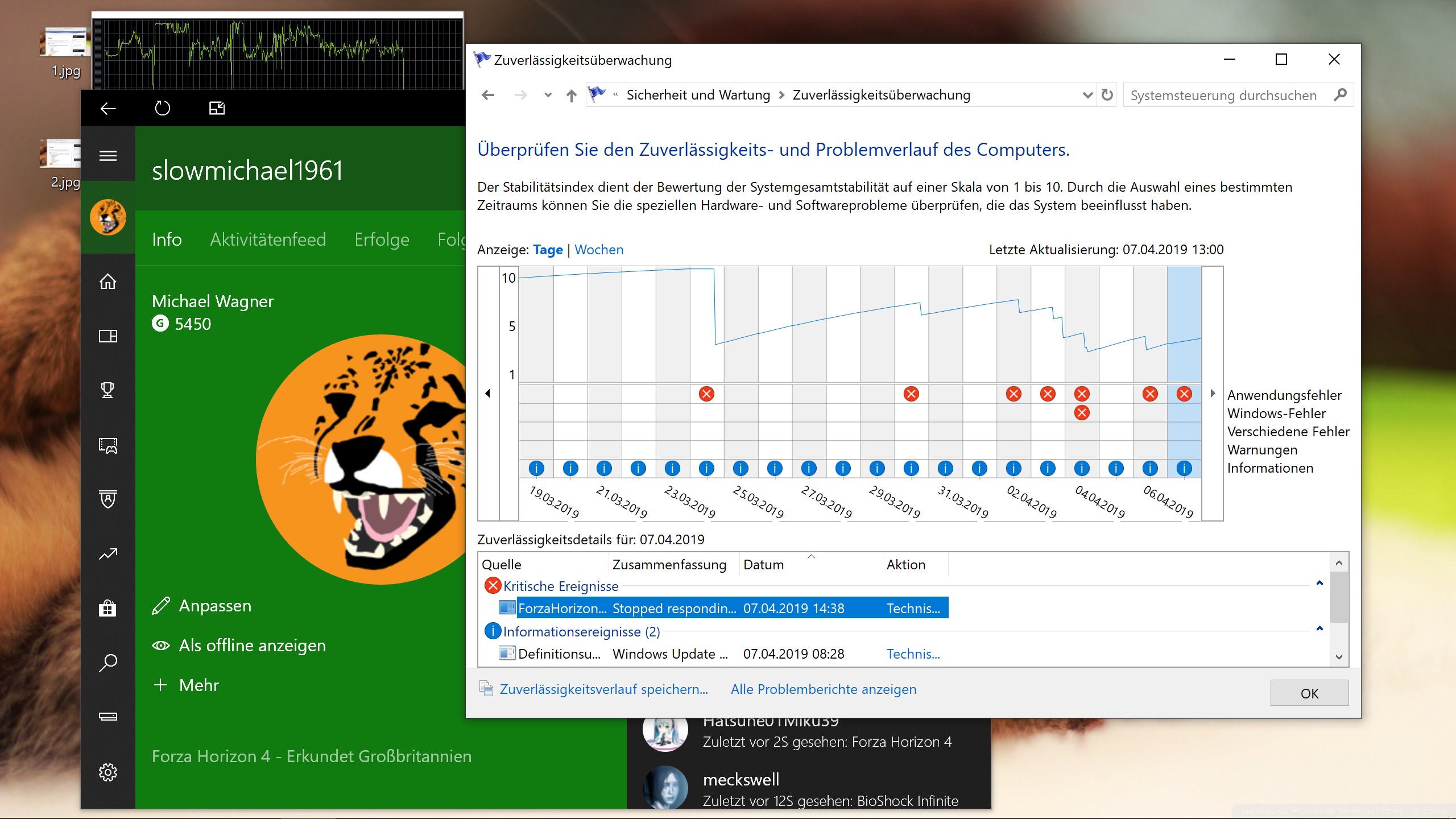Screen dimensions: 1456x819
Task: Open the Clubs shield icon in sidebar
Action: 108,499
